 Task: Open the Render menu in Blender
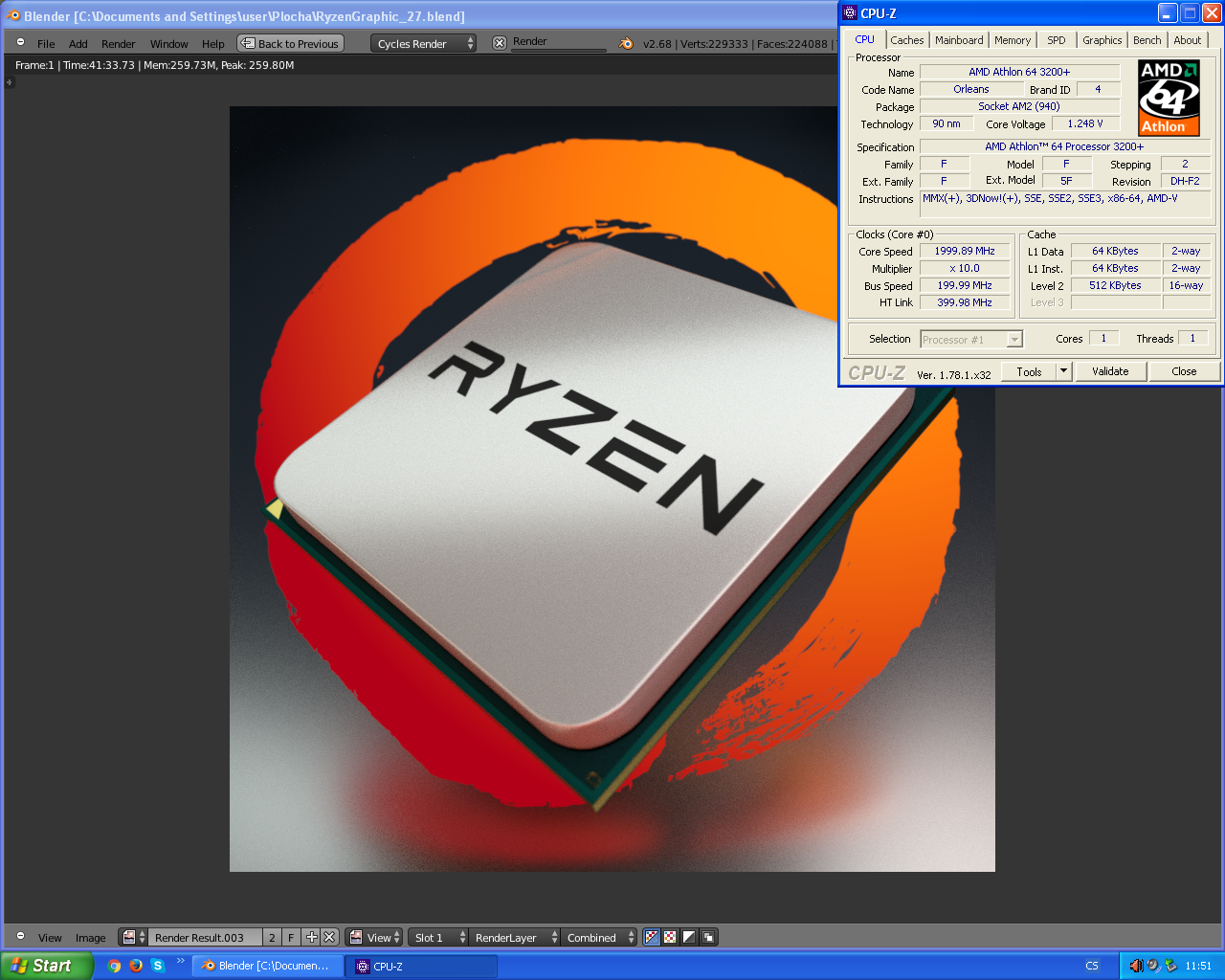point(118,44)
